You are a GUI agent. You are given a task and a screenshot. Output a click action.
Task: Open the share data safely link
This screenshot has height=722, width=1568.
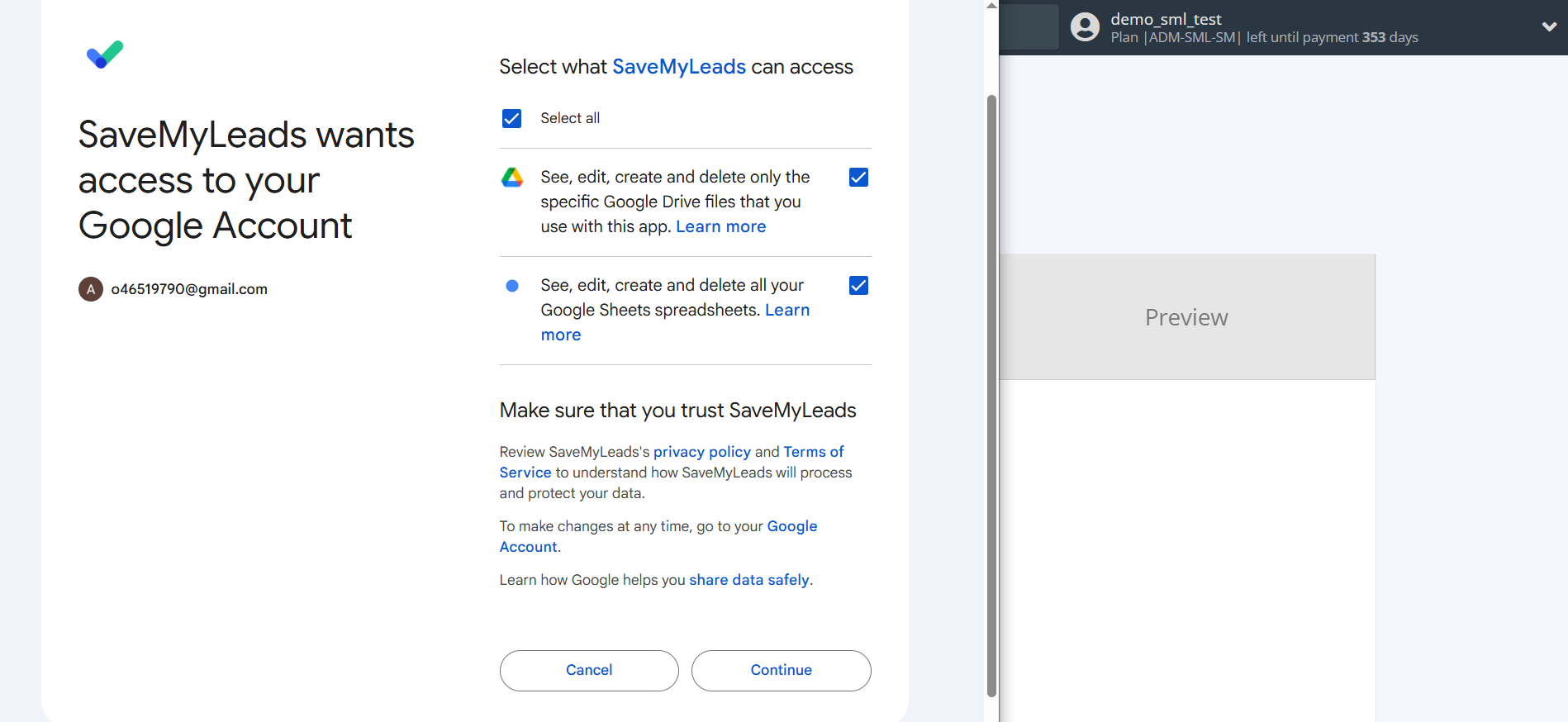click(x=748, y=580)
